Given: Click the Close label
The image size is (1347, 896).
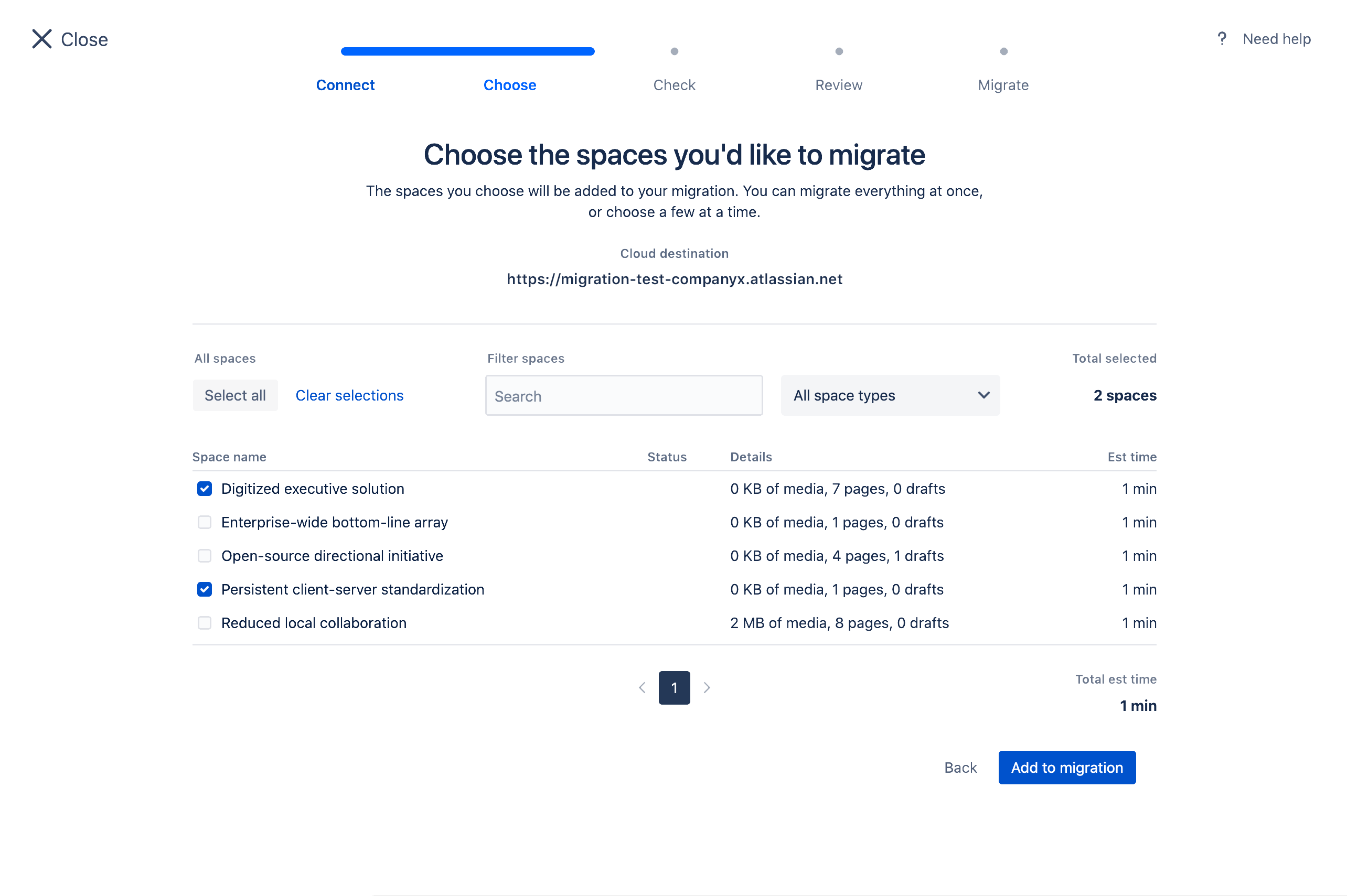Looking at the screenshot, I should coord(84,39).
